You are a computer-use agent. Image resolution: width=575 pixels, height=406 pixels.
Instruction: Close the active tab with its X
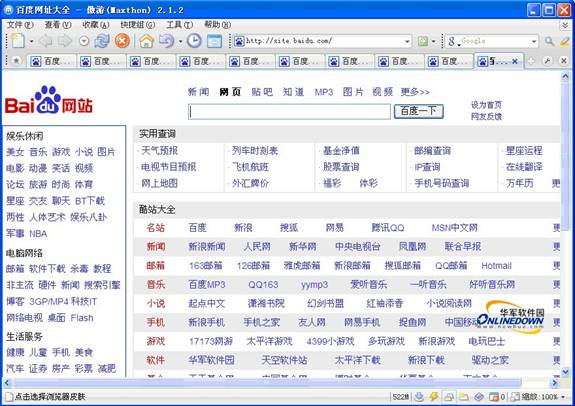click(x=515, y=61)
